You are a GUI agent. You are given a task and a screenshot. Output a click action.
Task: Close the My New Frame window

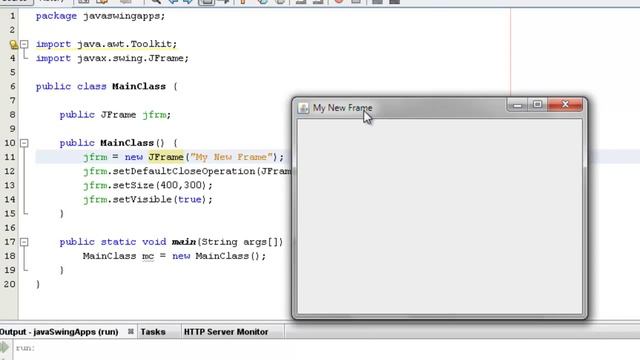565,105
